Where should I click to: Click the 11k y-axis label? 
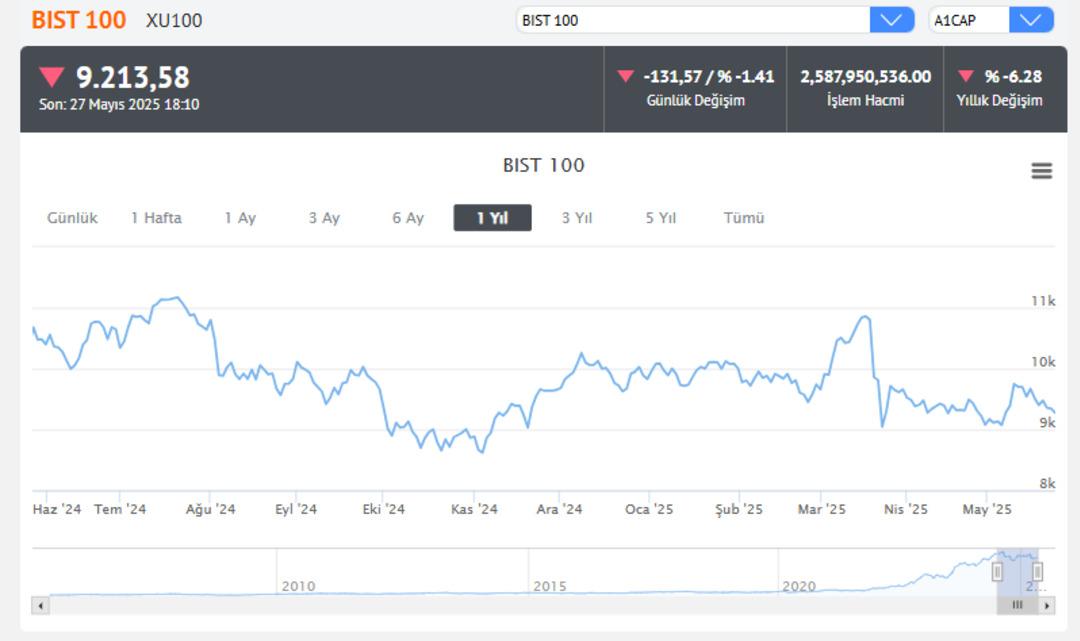1043,301
